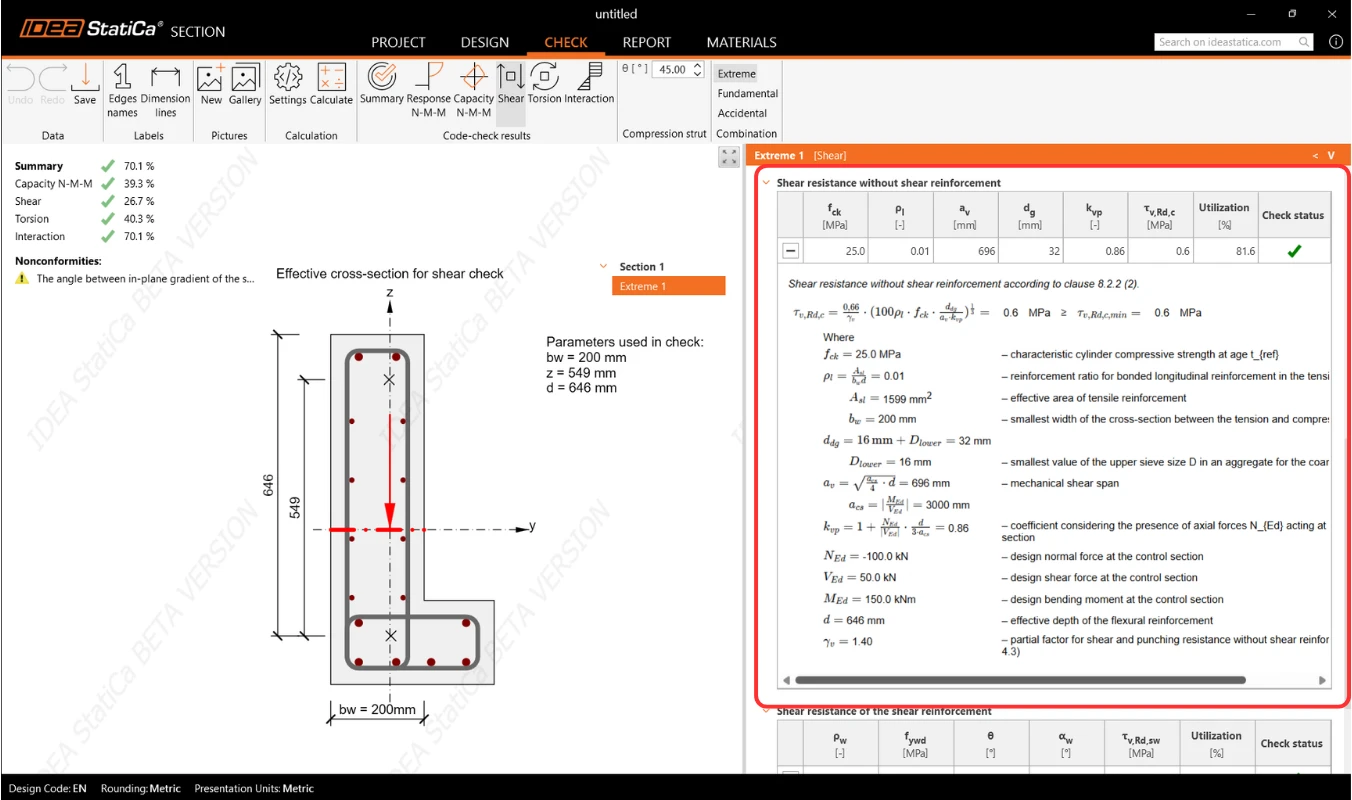This screenshot has width=1352, height=800.
Task: Click the 81.6 utilization cell
Action: pos(1224,251)
